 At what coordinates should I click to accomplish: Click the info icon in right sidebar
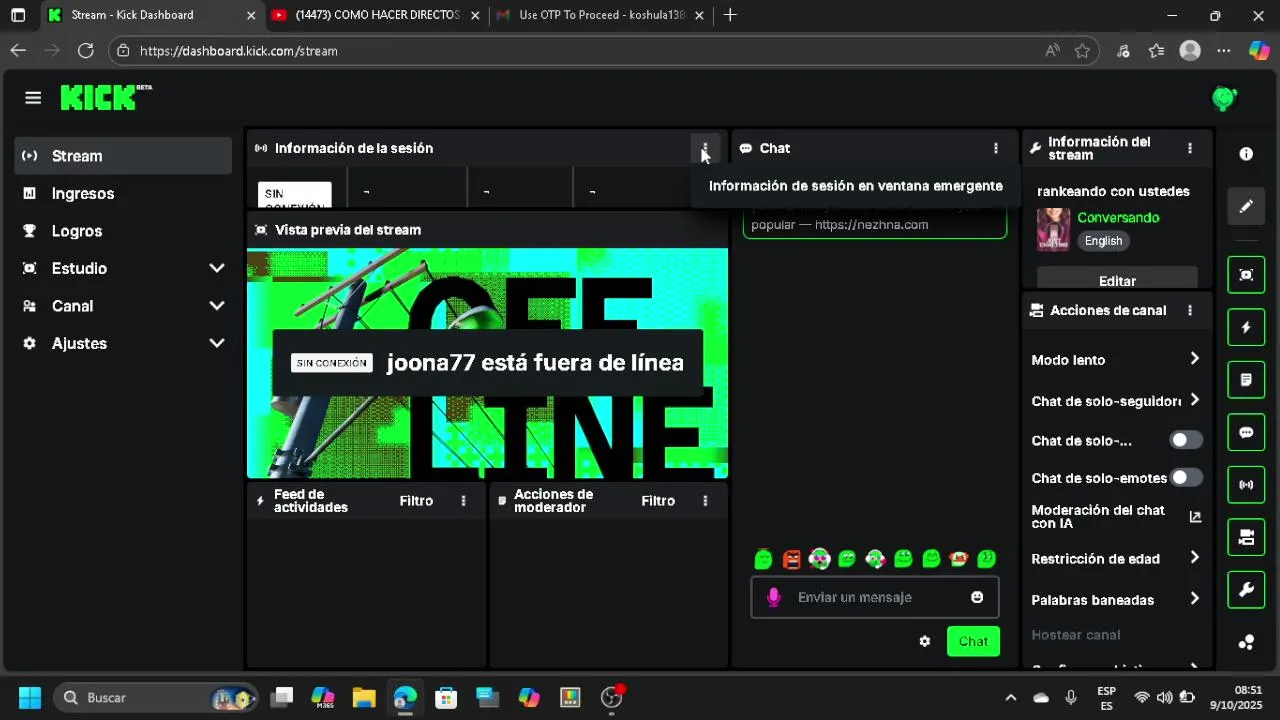1246,154
